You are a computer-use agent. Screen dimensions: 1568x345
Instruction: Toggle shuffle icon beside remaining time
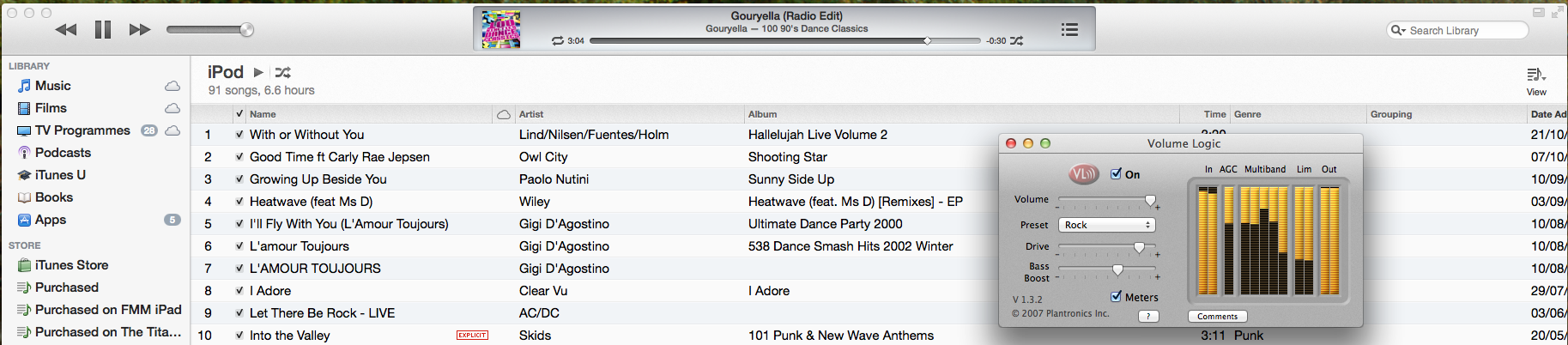click(1017, 40)
